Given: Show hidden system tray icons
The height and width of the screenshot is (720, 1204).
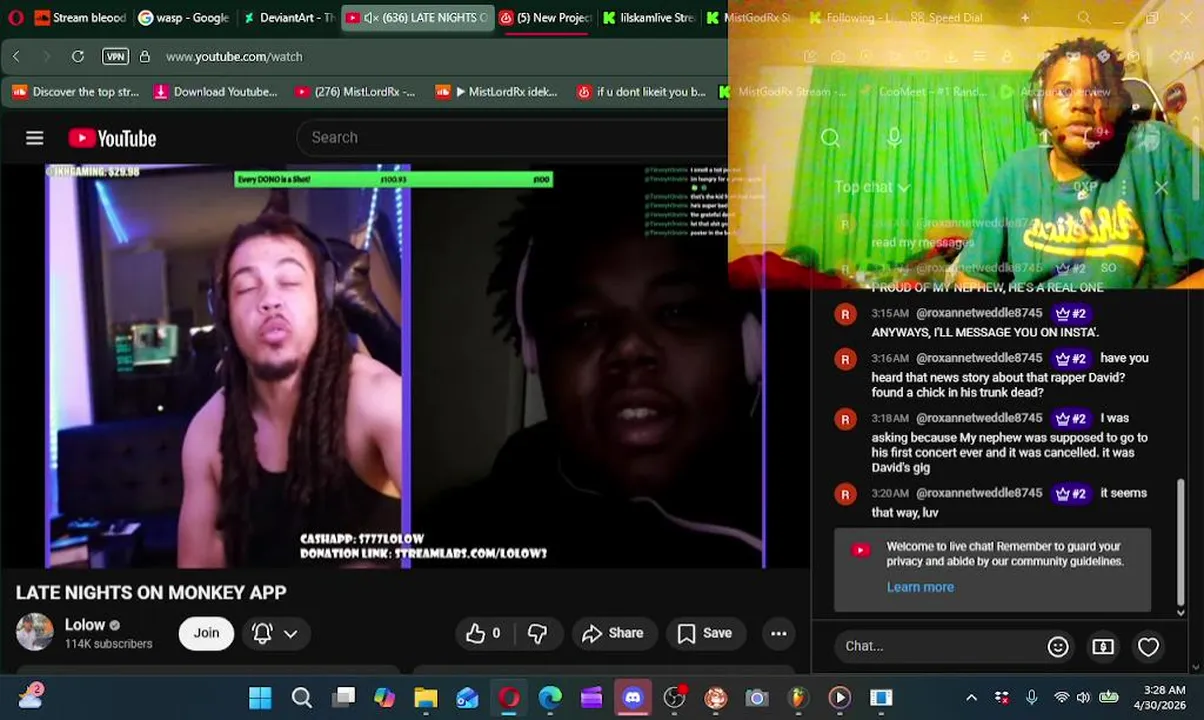Looking at the screenshot, I should click(971, 698).
